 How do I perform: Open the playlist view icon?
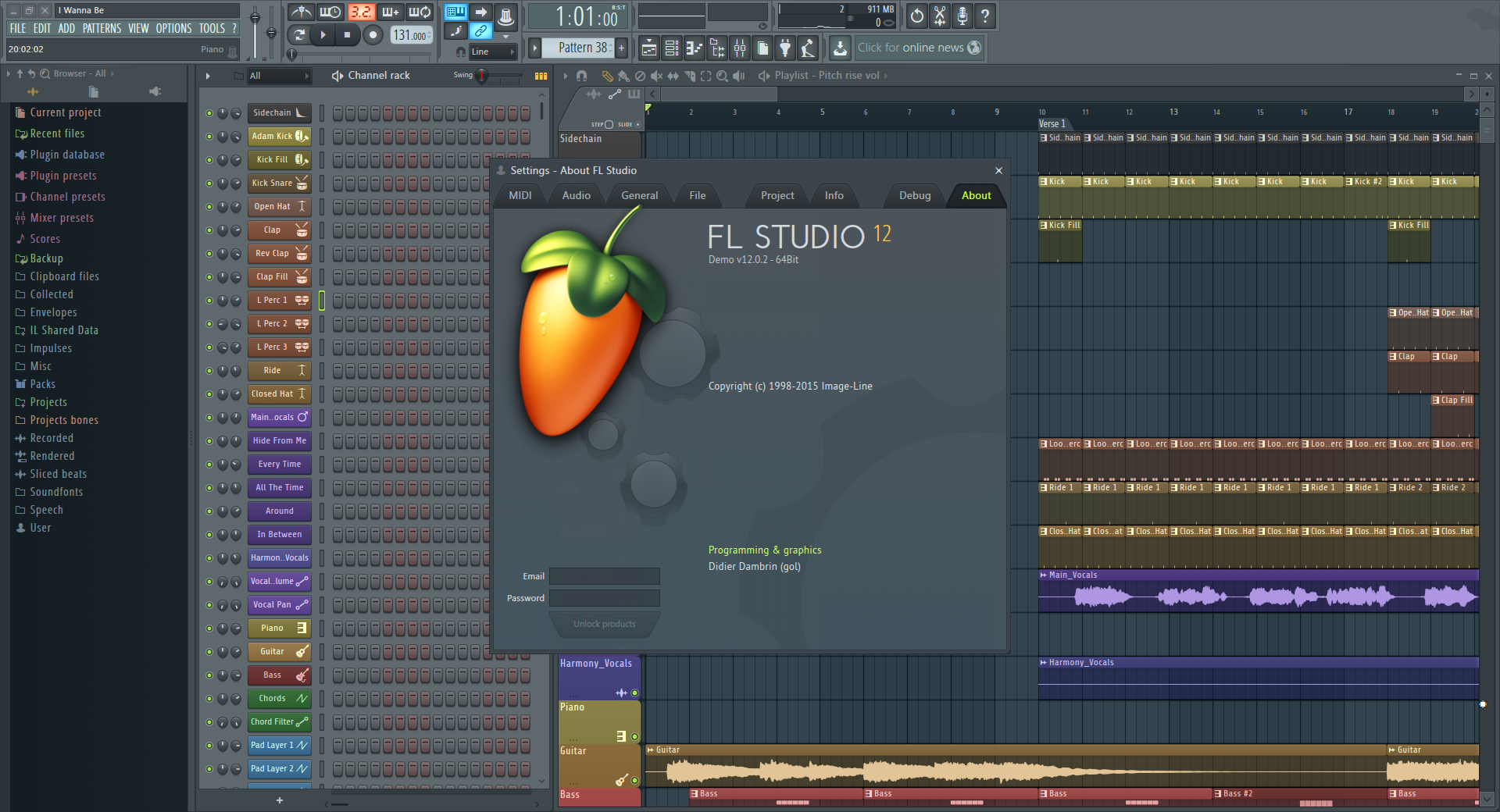coord(648,48)
